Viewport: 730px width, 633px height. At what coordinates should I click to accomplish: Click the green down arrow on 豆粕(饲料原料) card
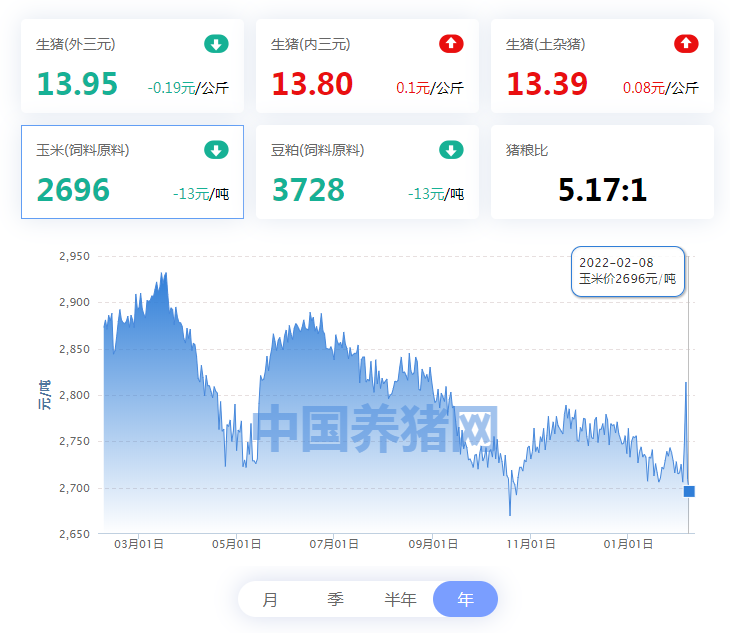pos(451,150)
